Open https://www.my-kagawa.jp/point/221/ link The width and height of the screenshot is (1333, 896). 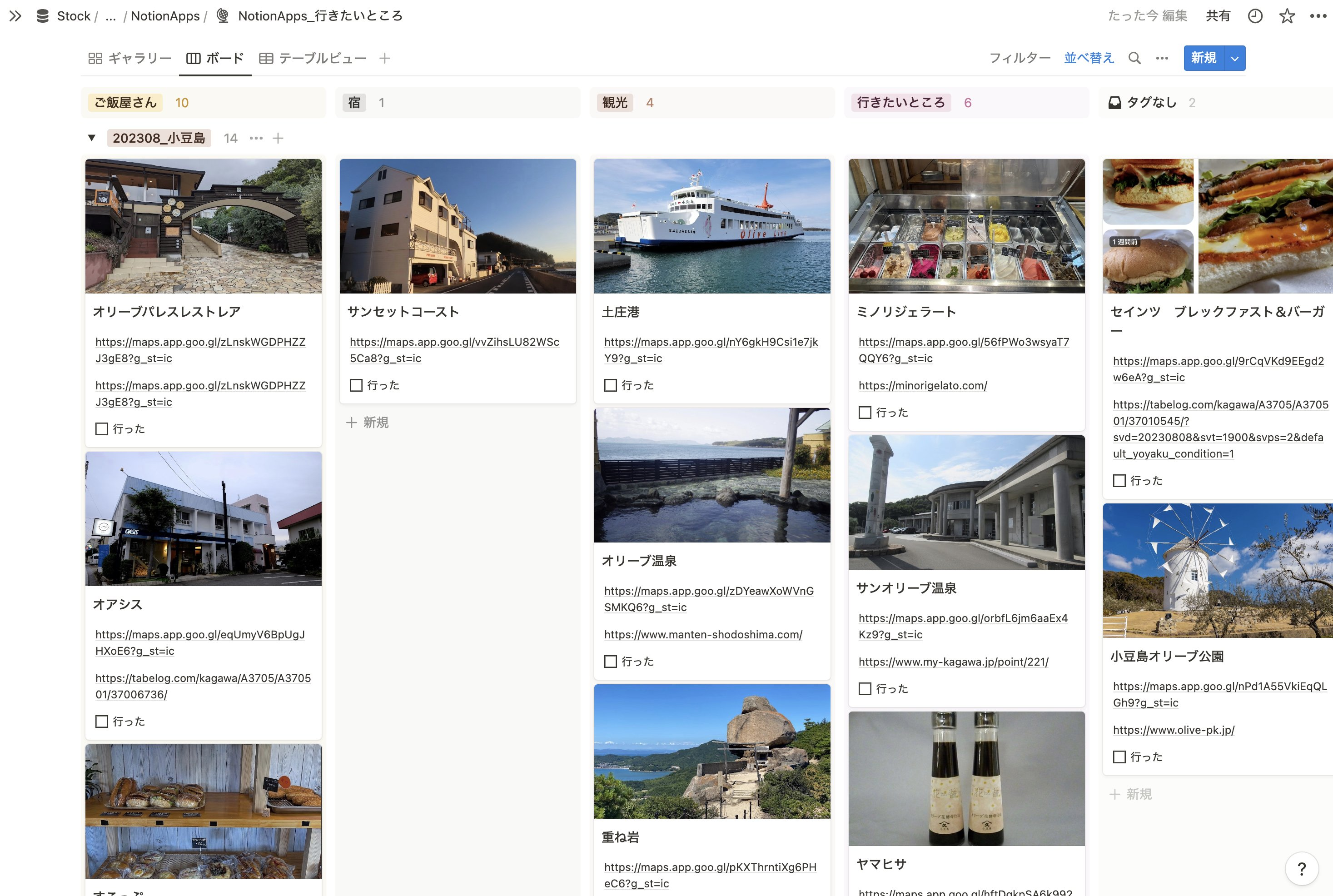pos(954,662)
